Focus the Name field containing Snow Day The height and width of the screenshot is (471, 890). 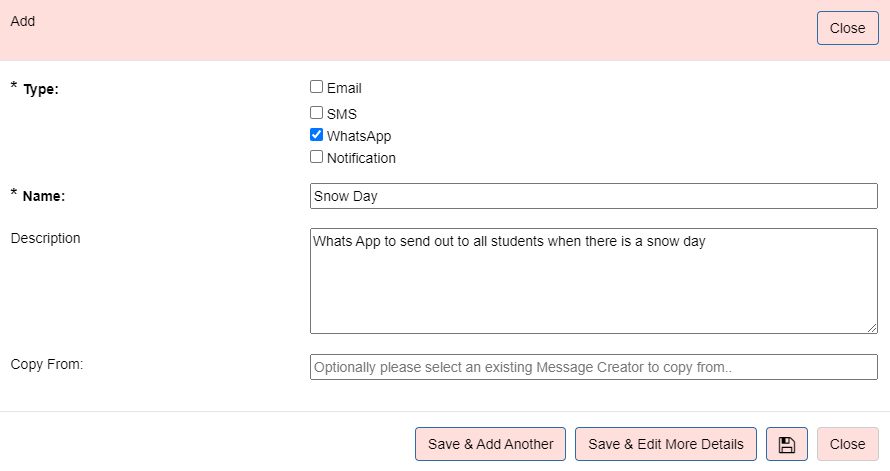tap(594, 196)
